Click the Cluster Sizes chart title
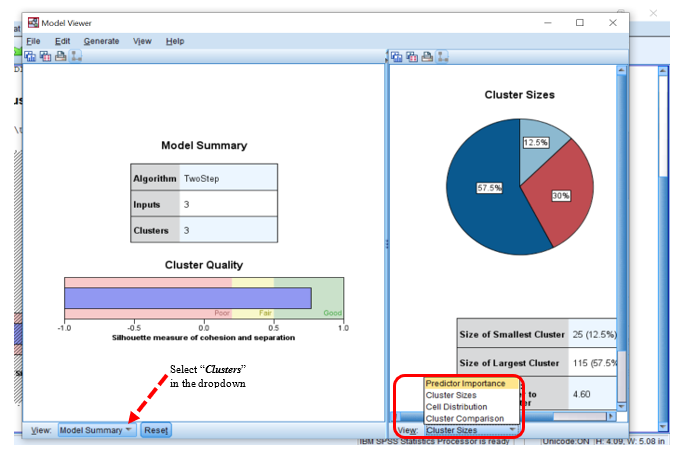Screen dimensions: 684x459 tap(520, 95)
